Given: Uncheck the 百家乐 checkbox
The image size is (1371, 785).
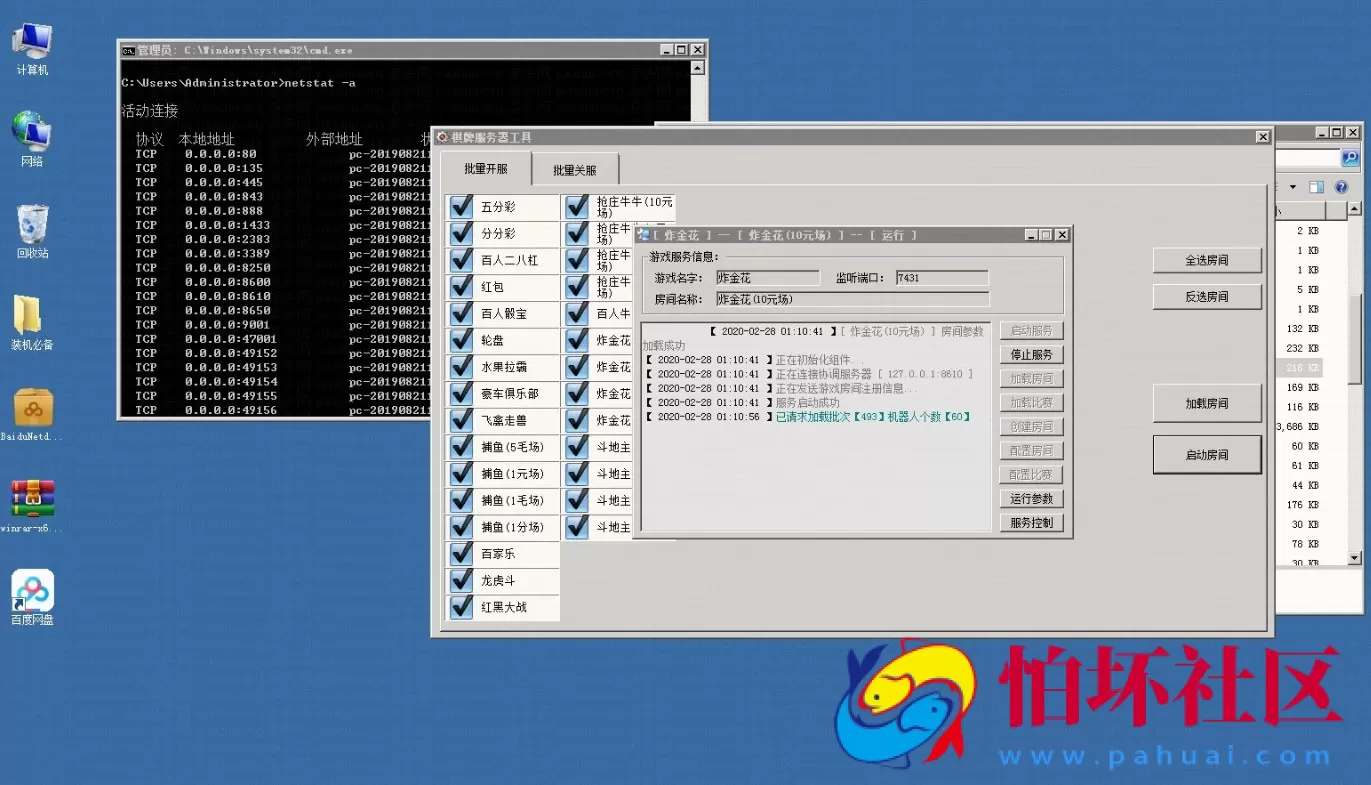Looking at the screenshot, I should [462, 554].
